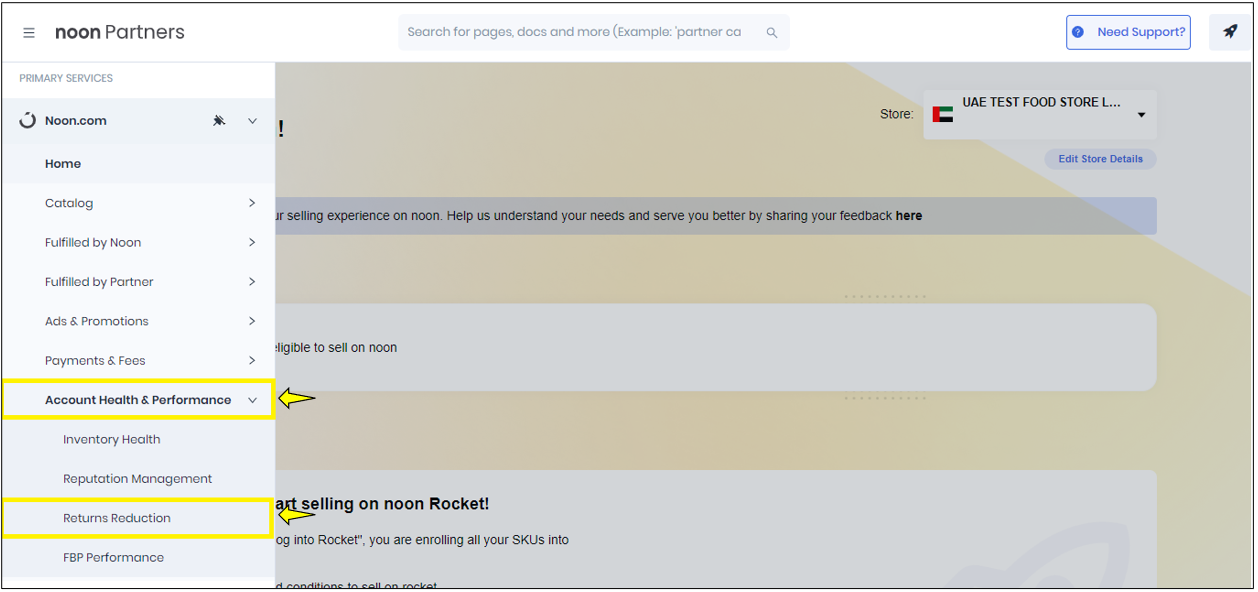Expand the Catalog submenu arrow
Screen dimensions: 1258x592
(x=252, y=203)
